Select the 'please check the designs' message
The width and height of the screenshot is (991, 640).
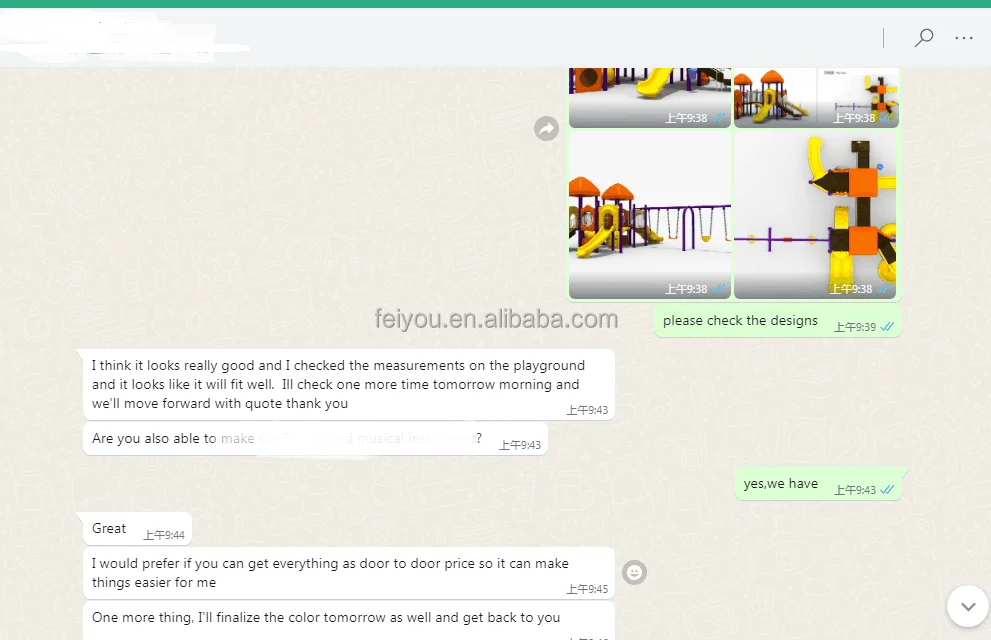click(777, 322)
